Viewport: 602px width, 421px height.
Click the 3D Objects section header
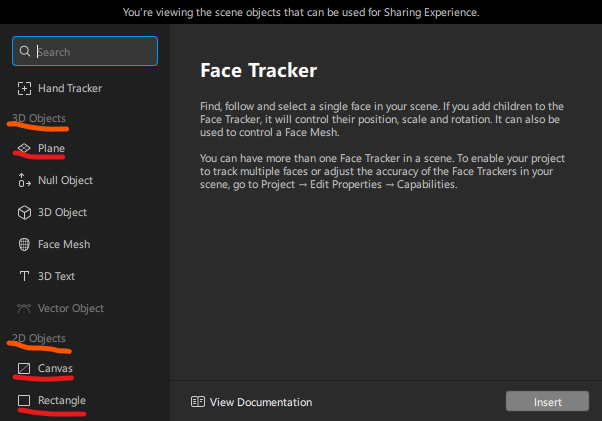39,118
